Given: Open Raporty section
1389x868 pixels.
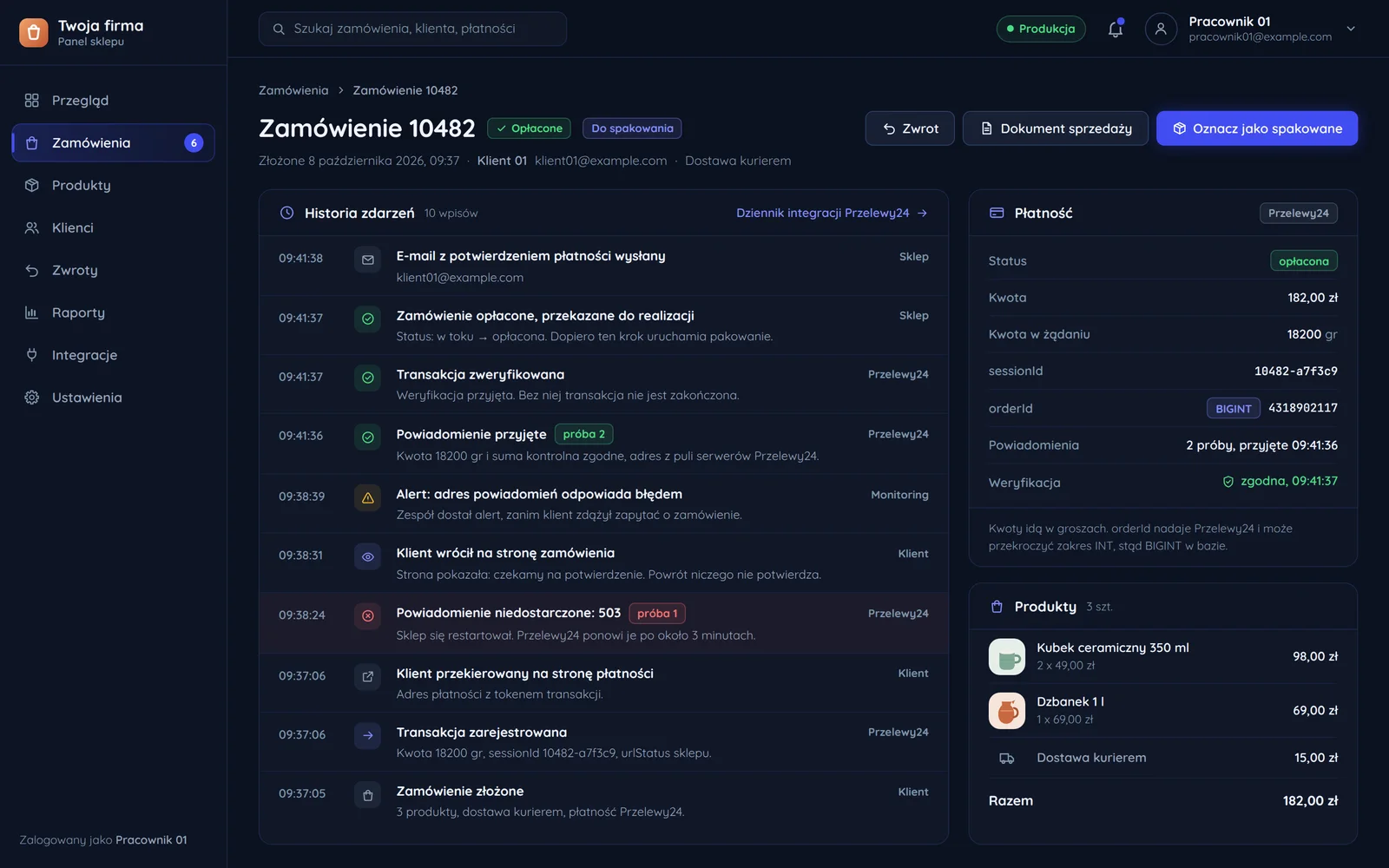Looking at the screenshot, I should click(x=113, y=312).
